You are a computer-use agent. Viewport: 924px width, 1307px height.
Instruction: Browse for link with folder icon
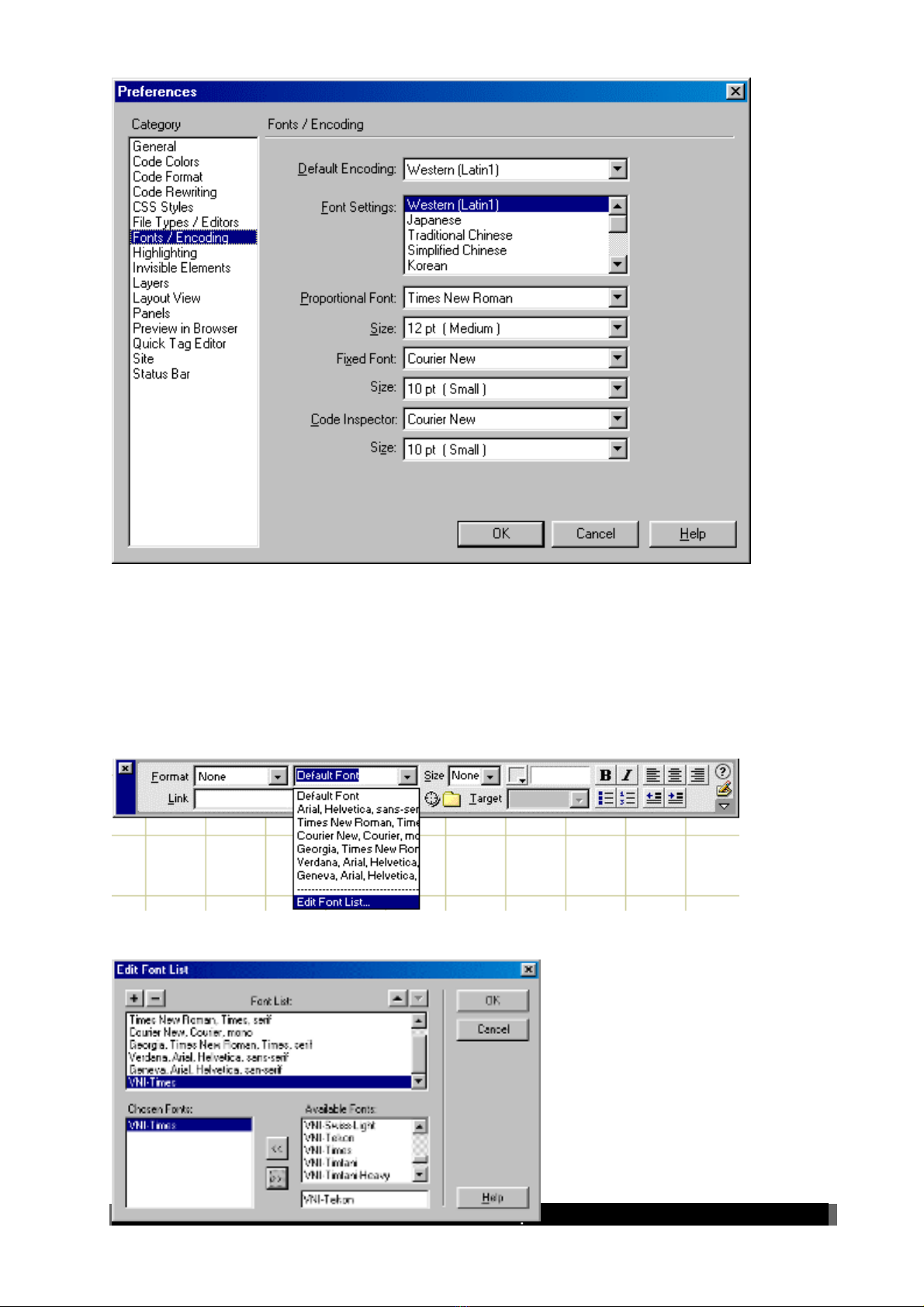[x=452, y=799]
